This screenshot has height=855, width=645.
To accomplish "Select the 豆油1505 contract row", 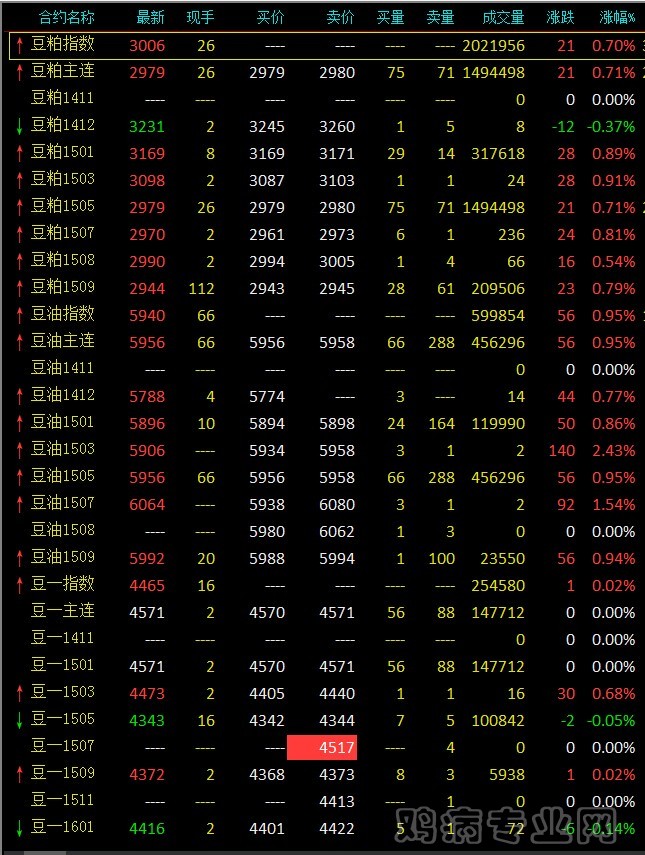I will pos(326,477).
